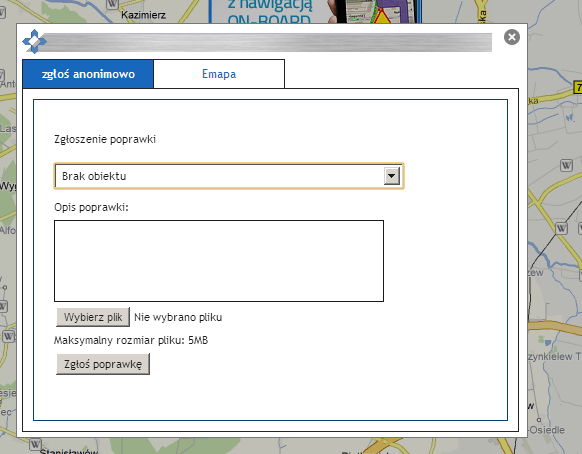This screenshot has width=582, height=454.
Task: Open the Brak obiektu combo box
Action: 229,176
